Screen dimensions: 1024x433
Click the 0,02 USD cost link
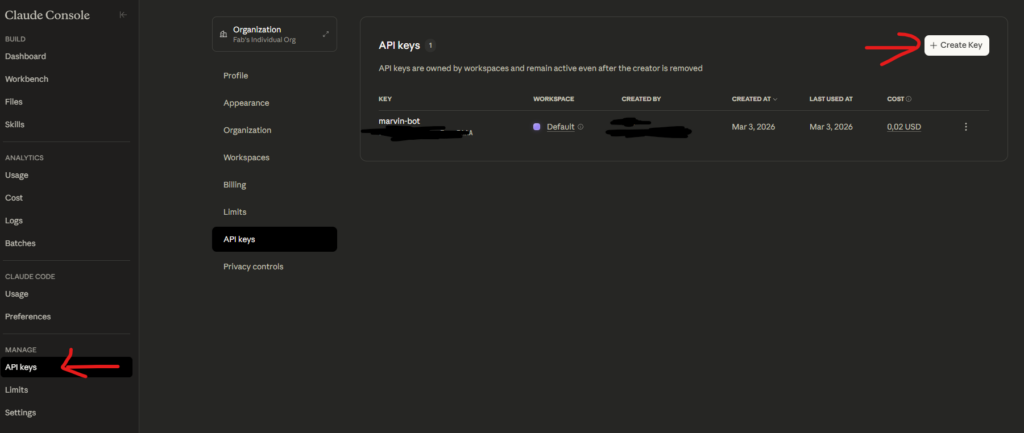[904, 127]
